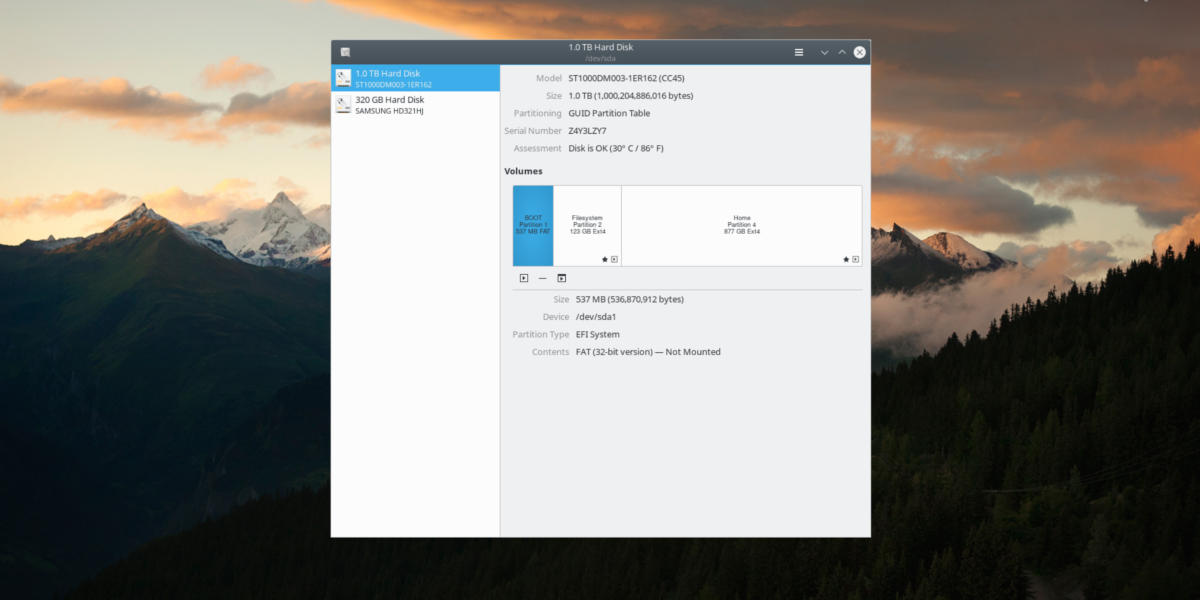Click the serial number value Z4Y3LZY7
This screenshot has width=1200, height=600.
pos(589,131)
